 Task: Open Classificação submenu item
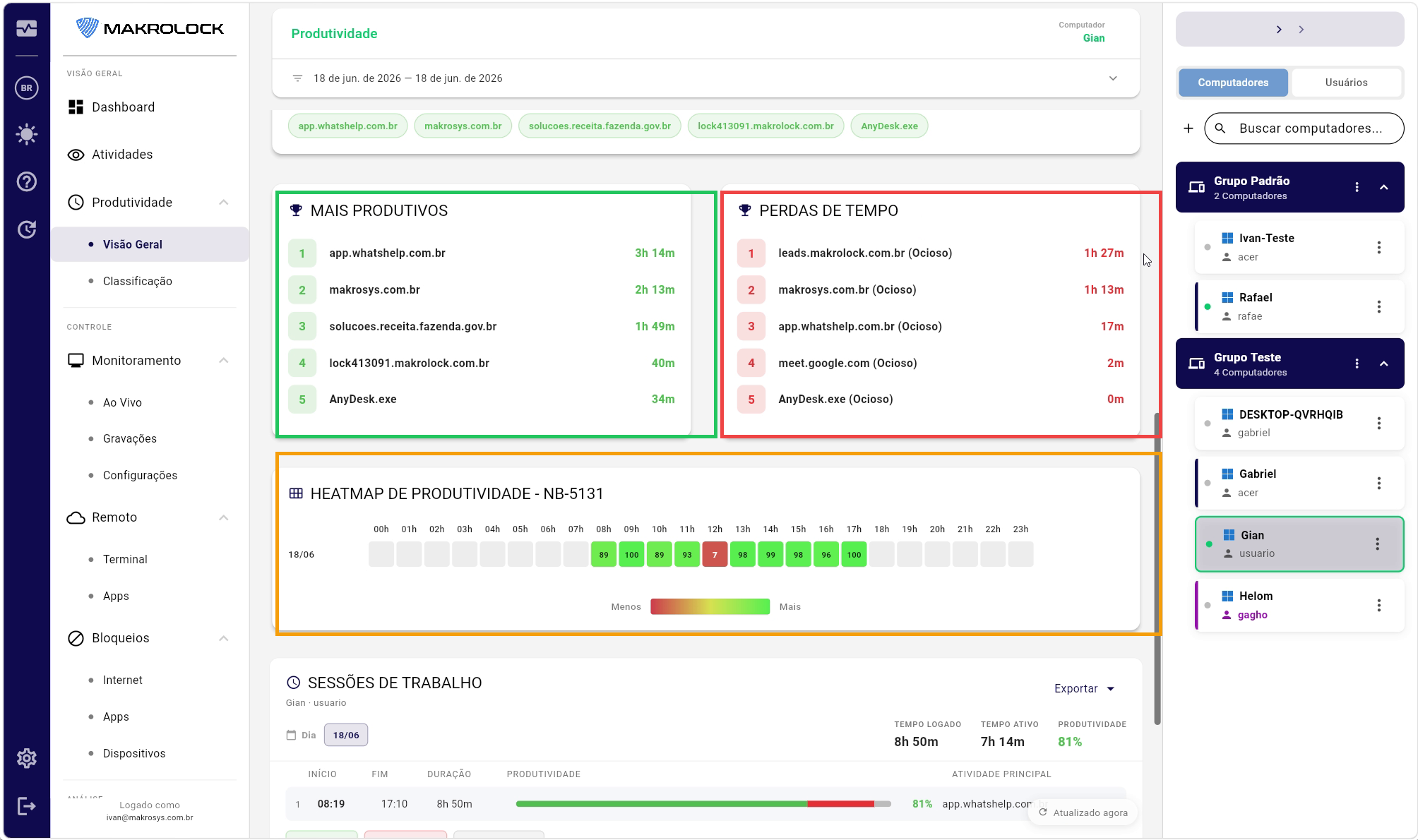pyautogui.click(x=138, y=281)
